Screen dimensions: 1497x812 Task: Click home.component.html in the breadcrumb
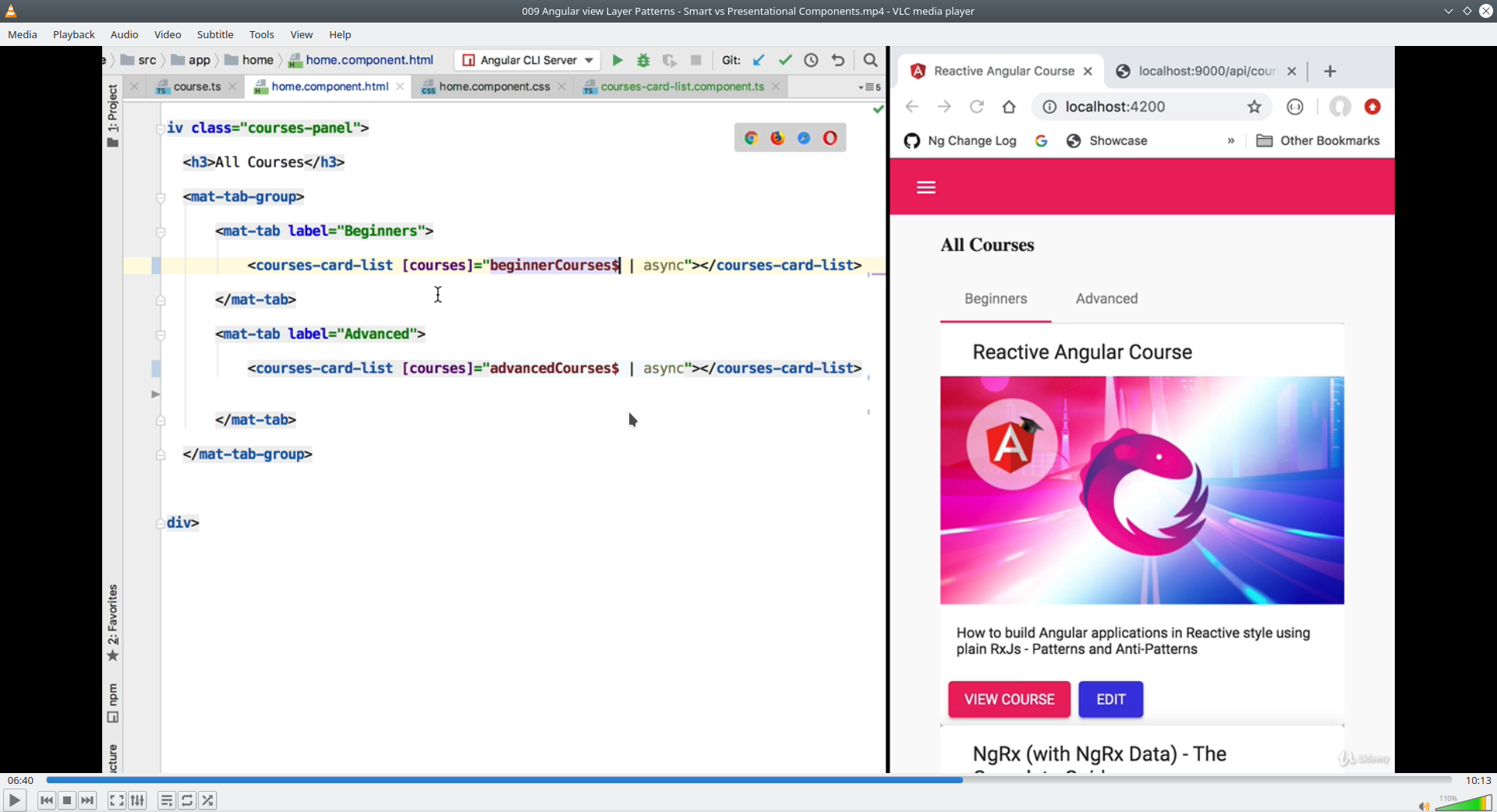(361, 60)
